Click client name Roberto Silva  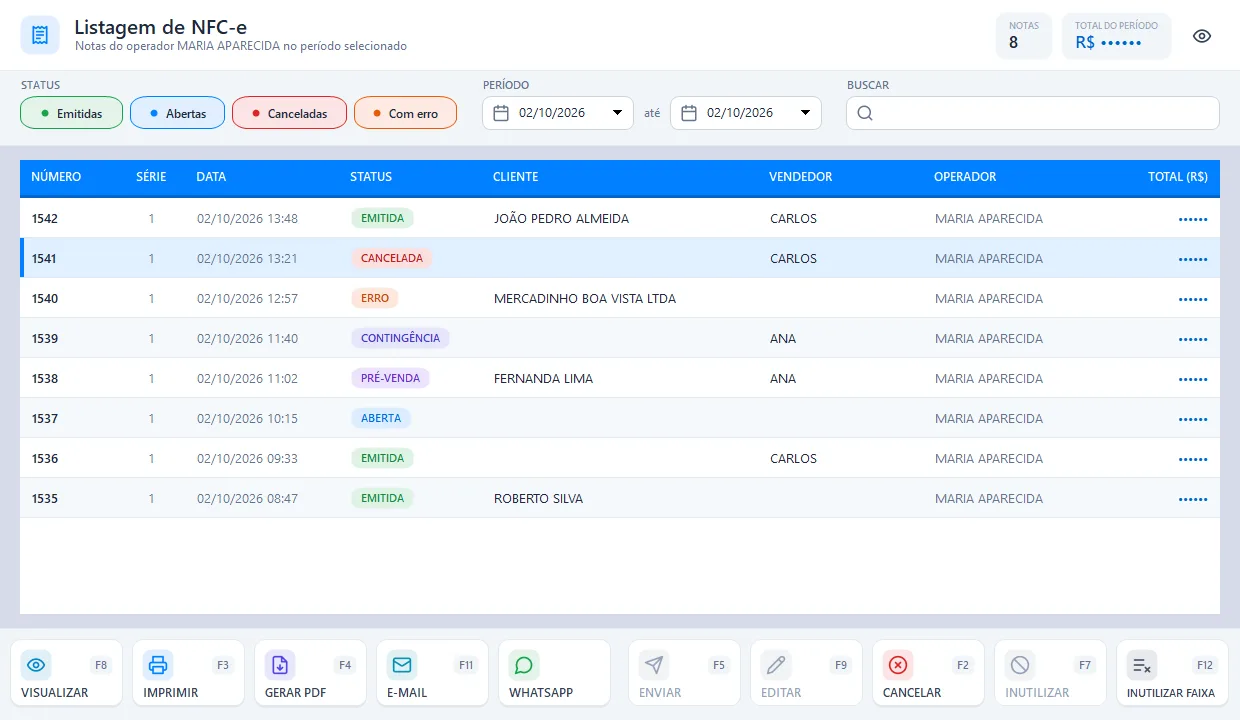pos(538,498)
